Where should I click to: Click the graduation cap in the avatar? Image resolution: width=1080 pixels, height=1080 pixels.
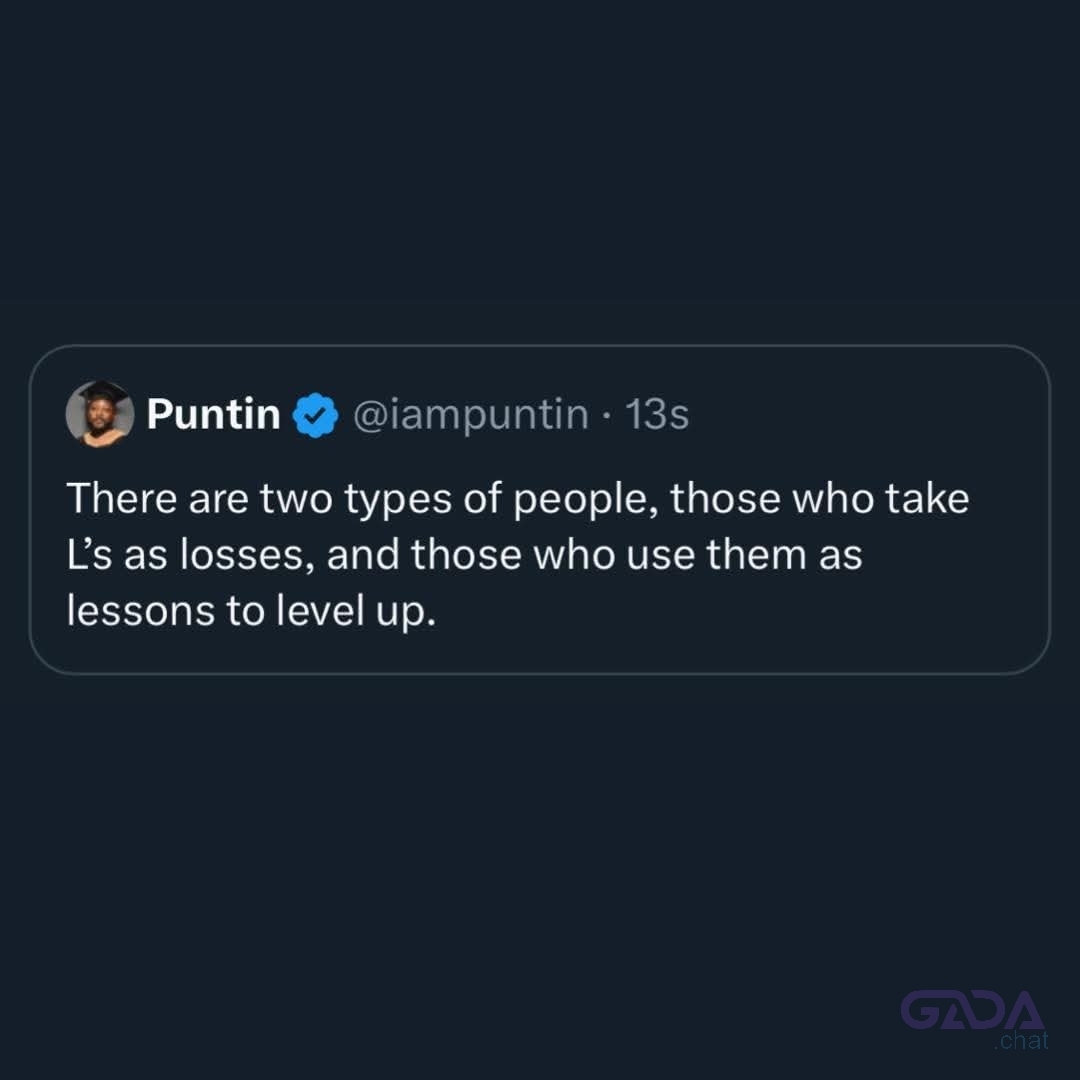click(103, 393)
